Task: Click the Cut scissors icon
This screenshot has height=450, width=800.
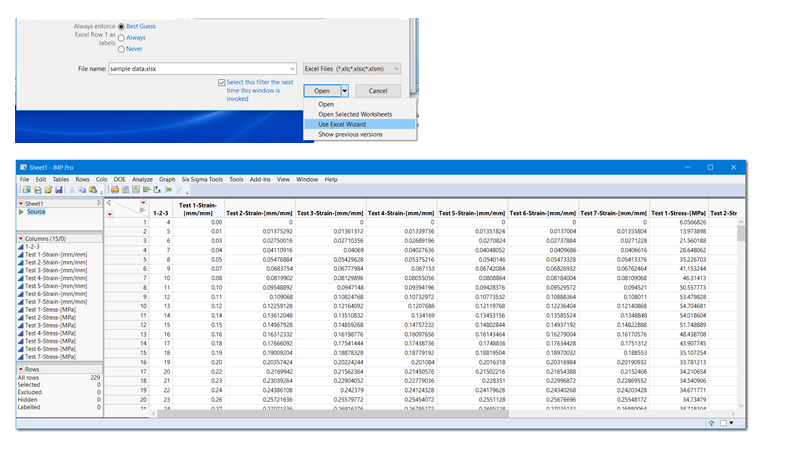Action: [72, 190]
